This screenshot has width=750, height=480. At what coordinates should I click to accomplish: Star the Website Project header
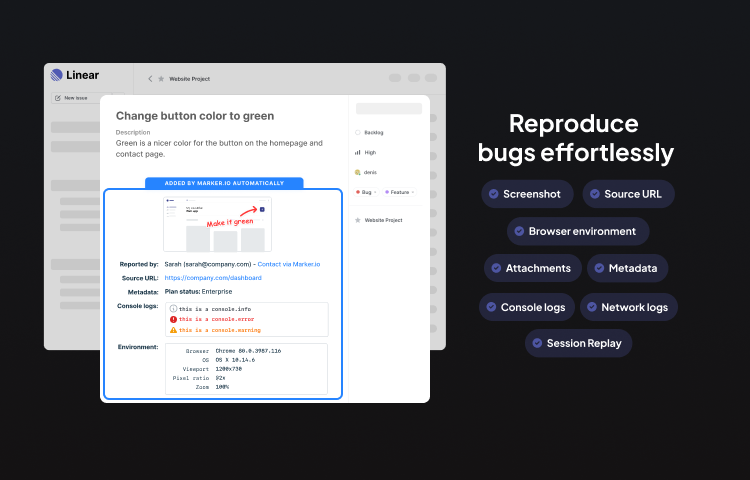tap(161, 79)
